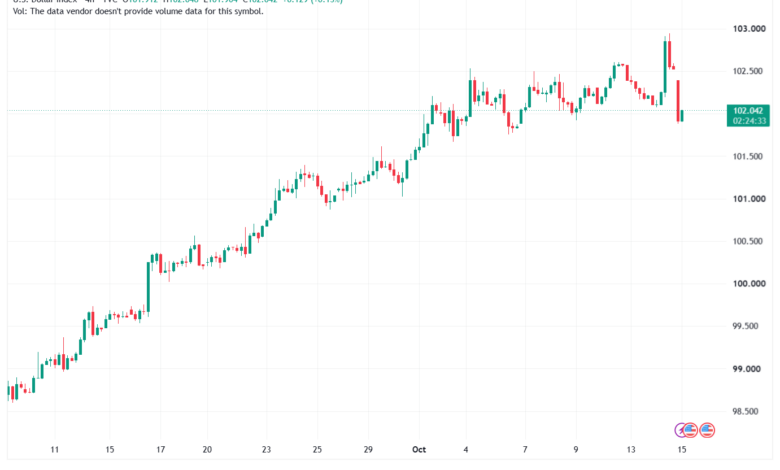Click the 103.000 price axis label
780x470 pixels.
point(749,29)
